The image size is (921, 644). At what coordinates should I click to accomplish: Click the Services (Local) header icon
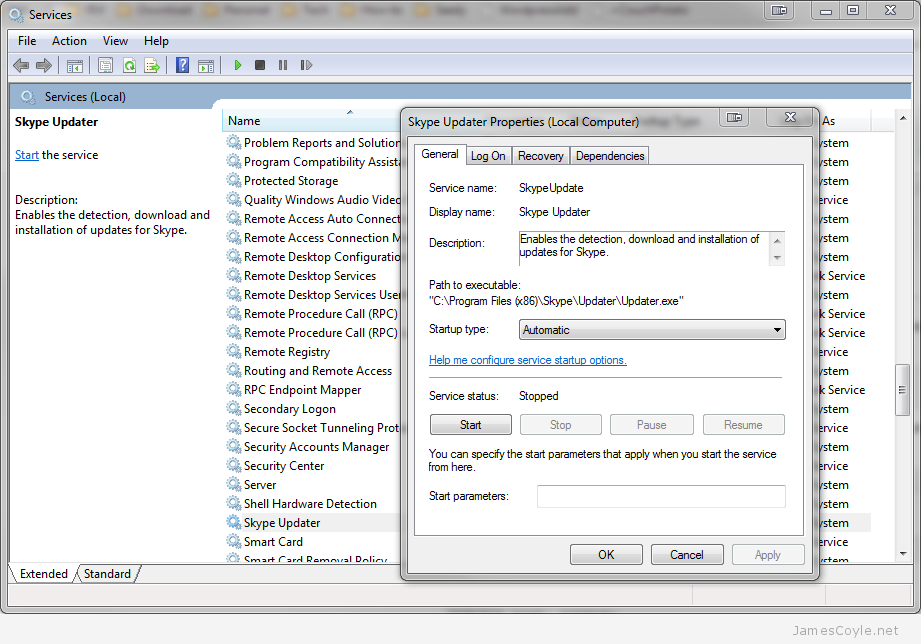[x=28, y=96]
